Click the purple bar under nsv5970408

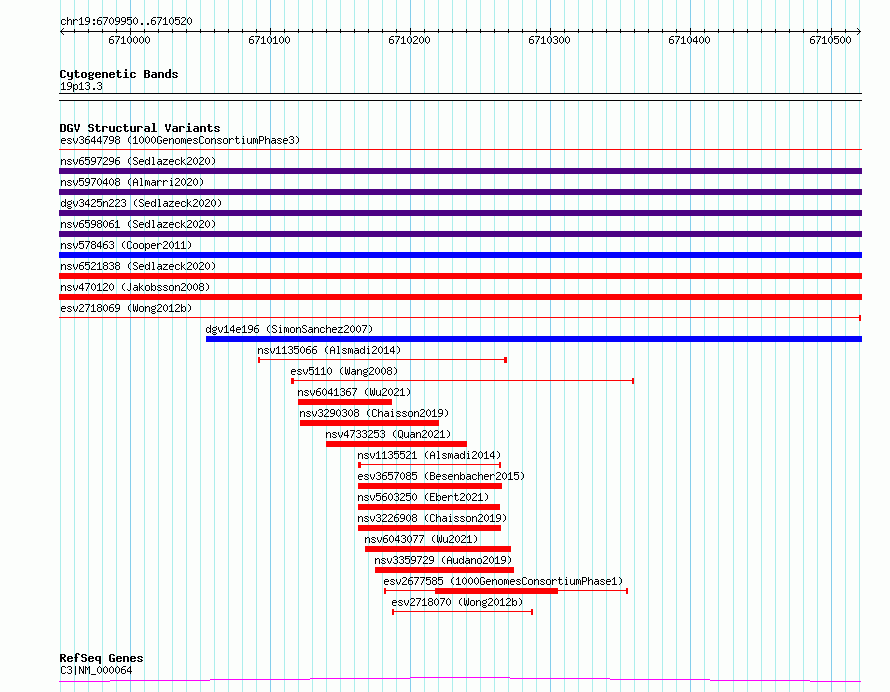[x=460, y=192]
